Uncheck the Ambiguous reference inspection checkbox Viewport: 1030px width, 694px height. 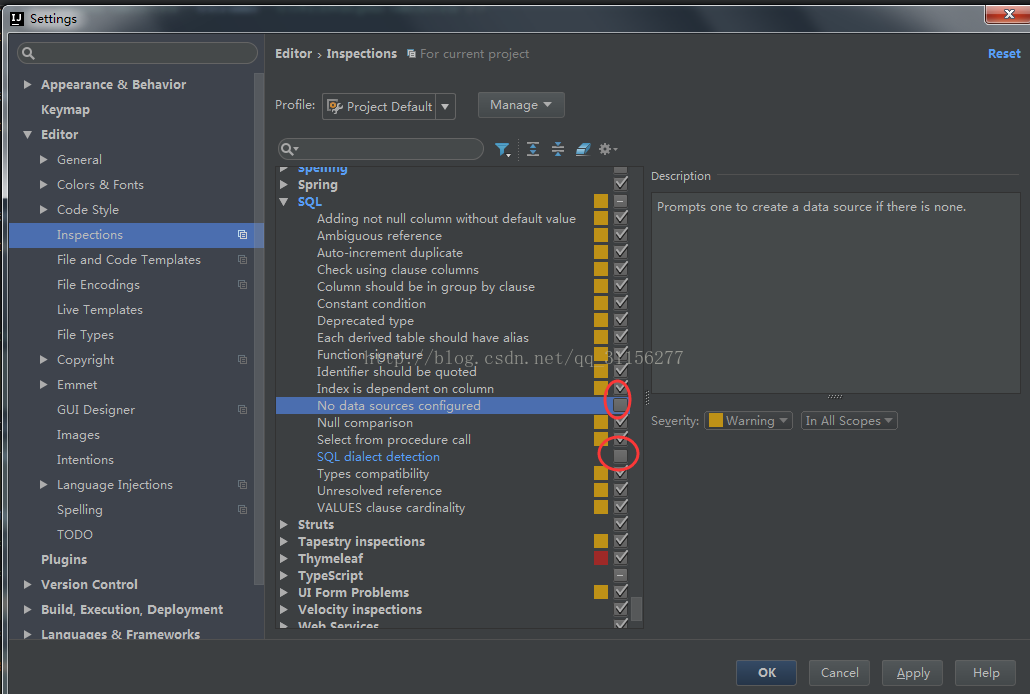[620, 235]
